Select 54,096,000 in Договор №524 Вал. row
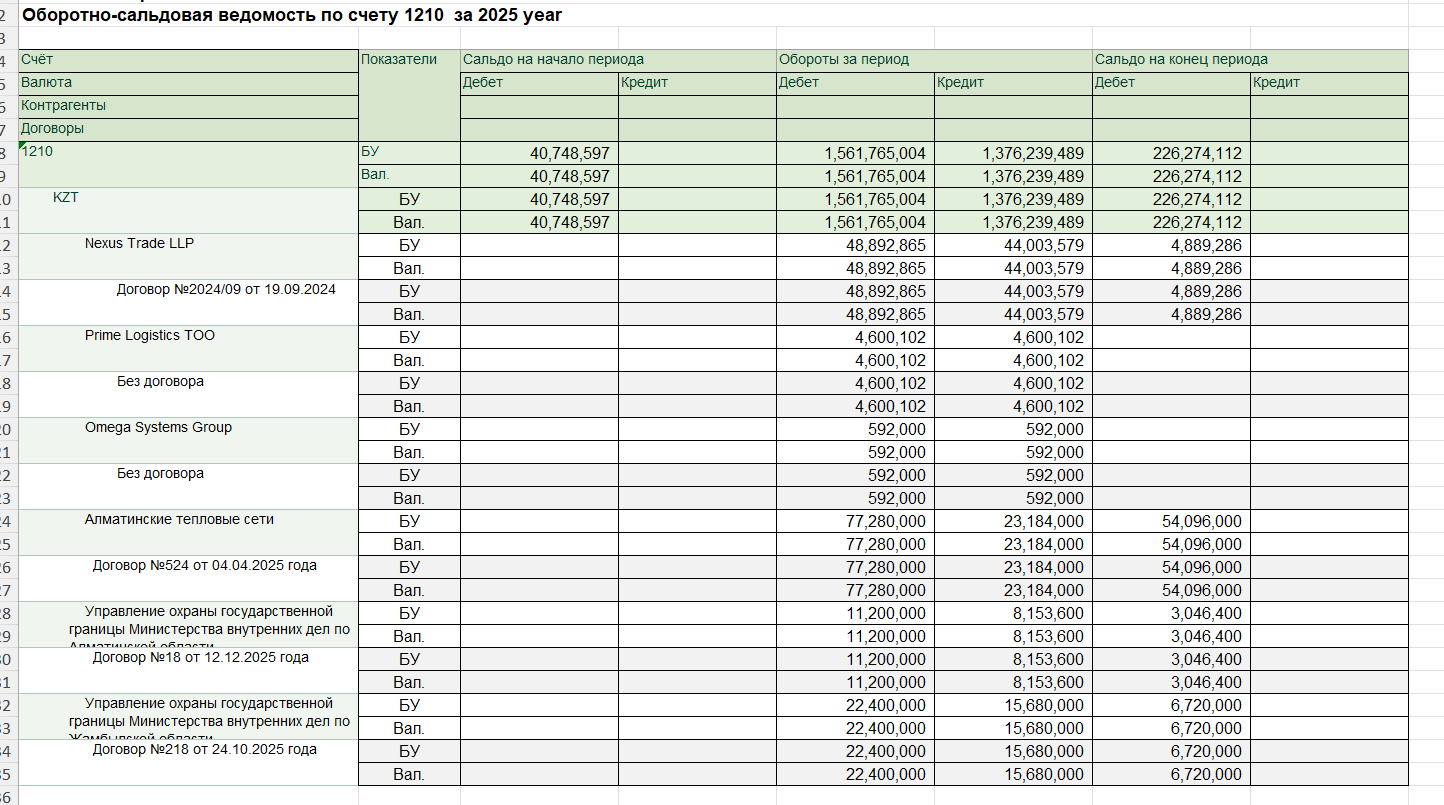This screenshot has width=1444, height=805. pos(1171,590)
